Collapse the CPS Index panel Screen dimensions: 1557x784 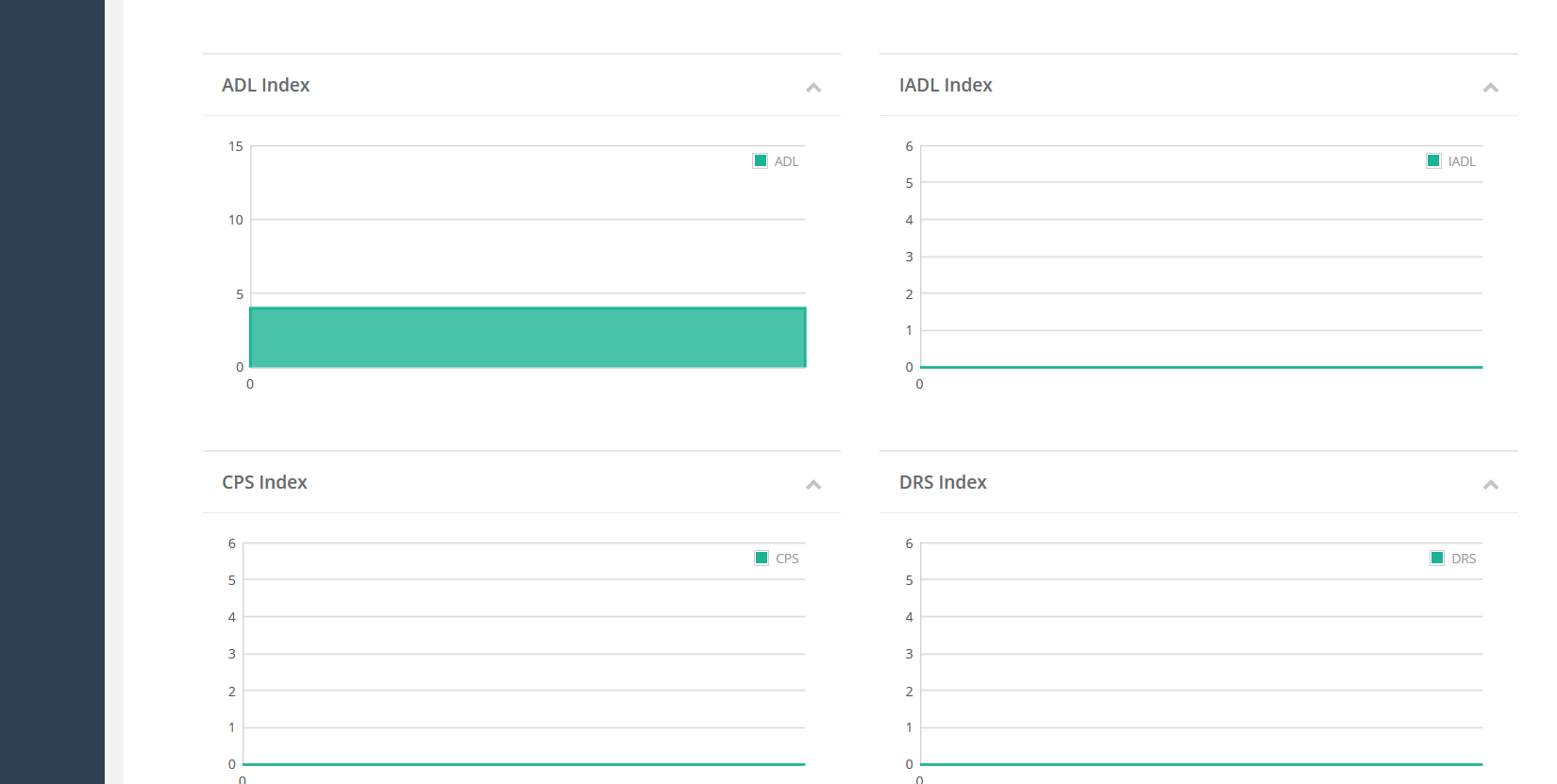point(813,485)
